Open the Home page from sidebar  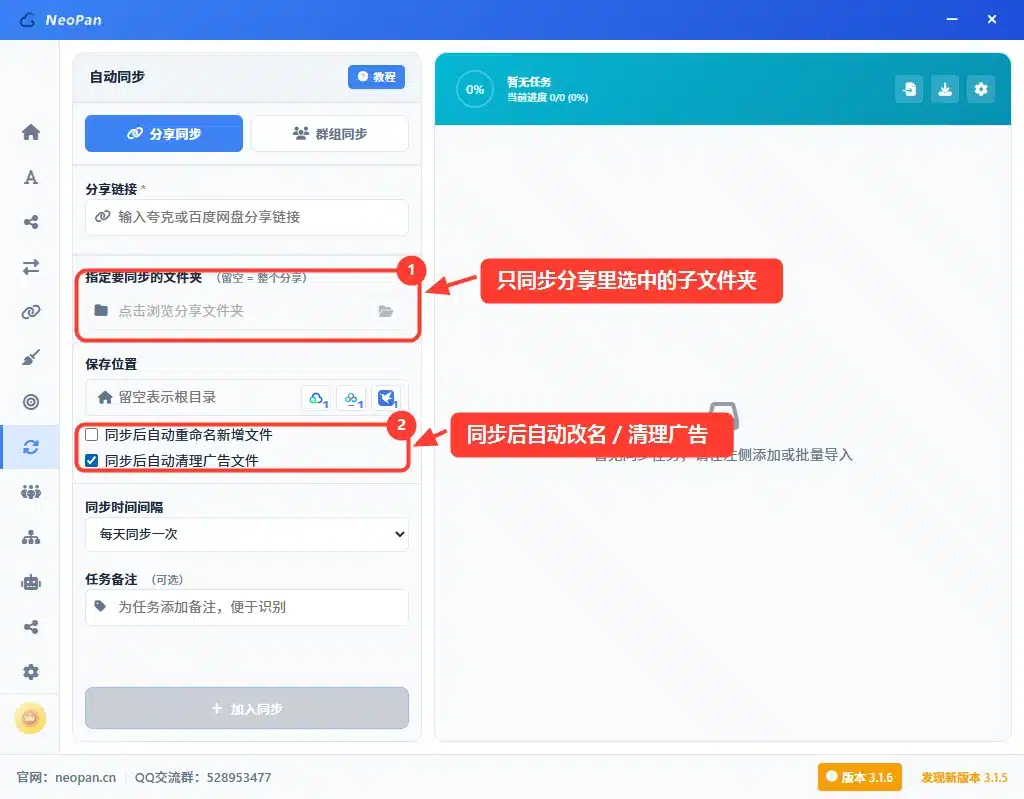tap(31, 133)
